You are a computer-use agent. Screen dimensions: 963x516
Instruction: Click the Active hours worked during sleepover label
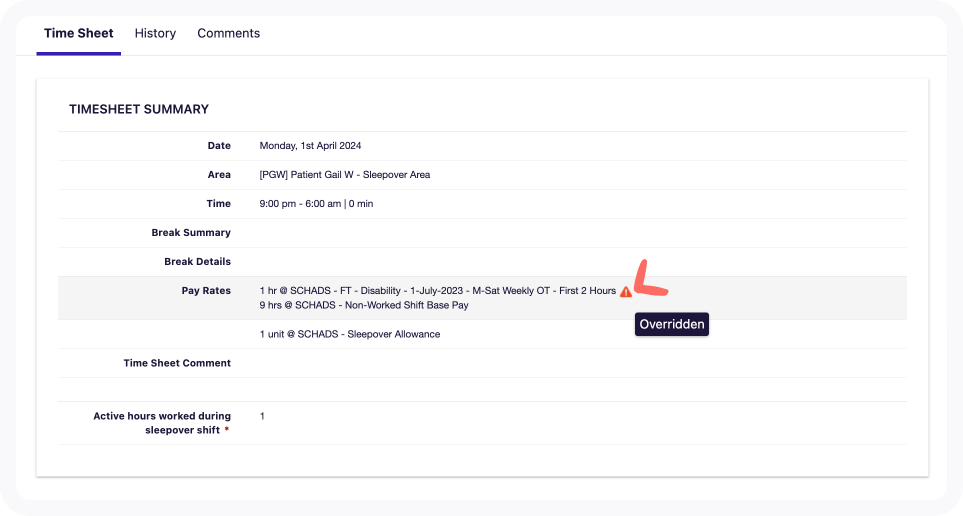point(162,416)
